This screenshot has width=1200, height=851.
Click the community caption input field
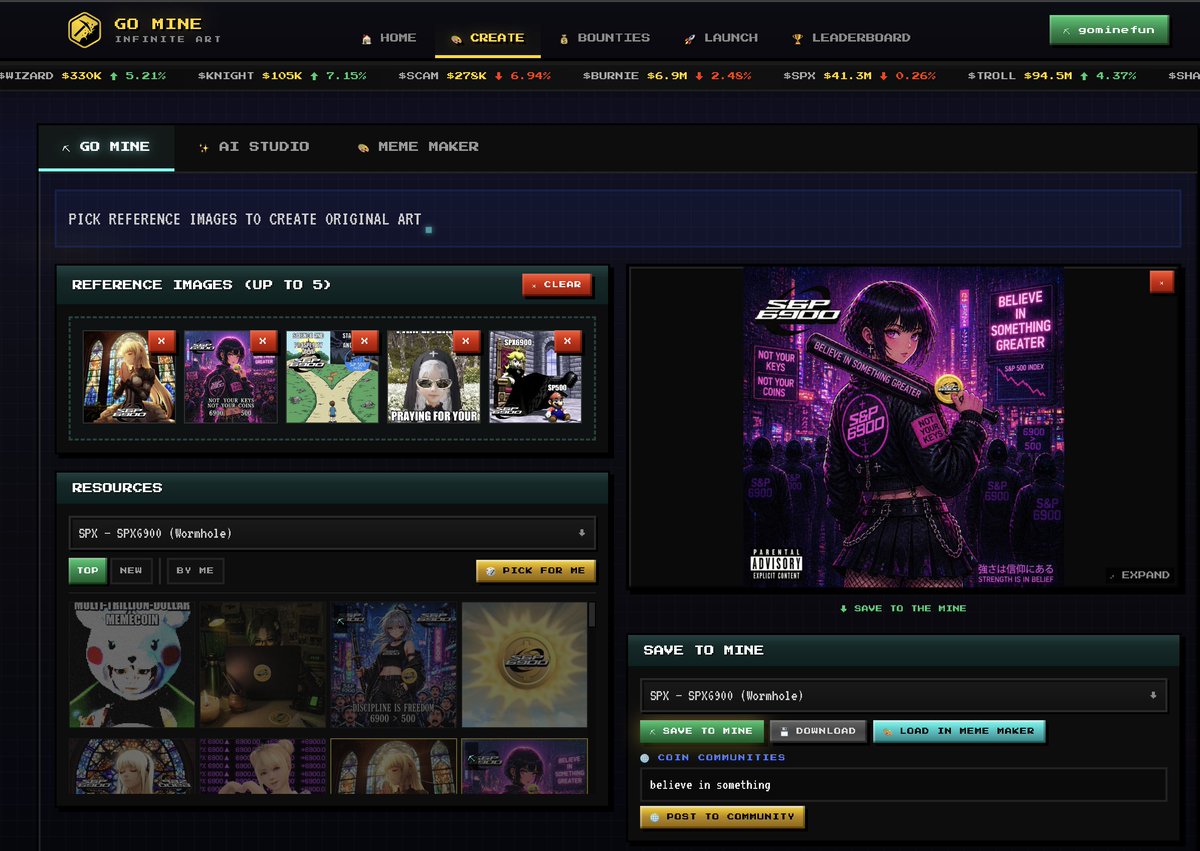coord(903,785)
